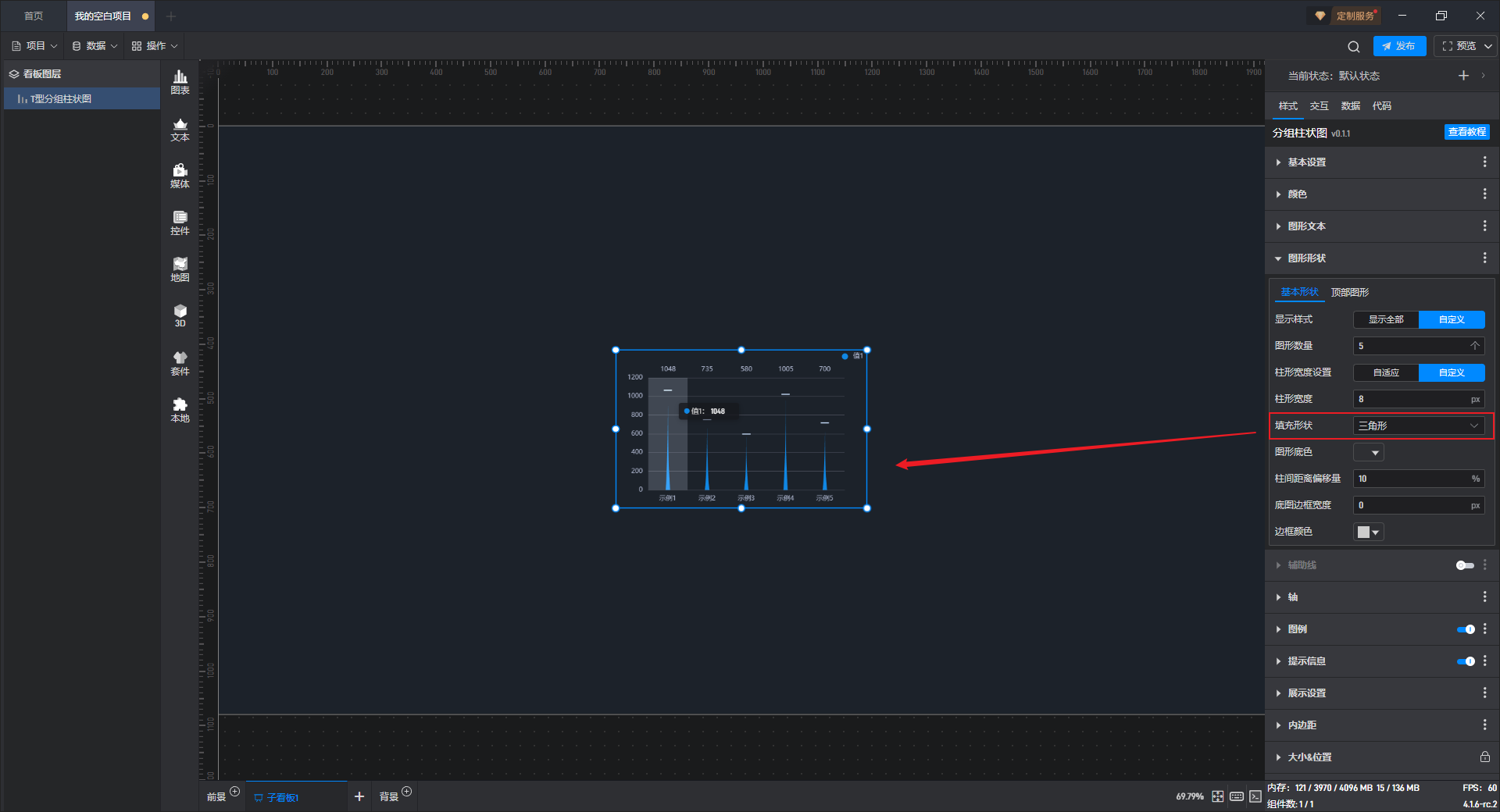
Task: Switch to the 首页 tab
Action: 34,16
